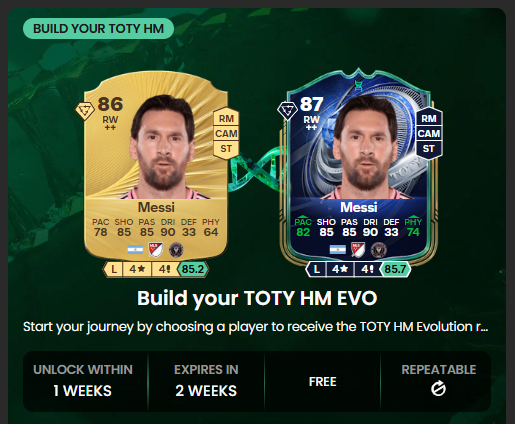
Task: Click the truncated evolution description text
Action: [256, 327]
